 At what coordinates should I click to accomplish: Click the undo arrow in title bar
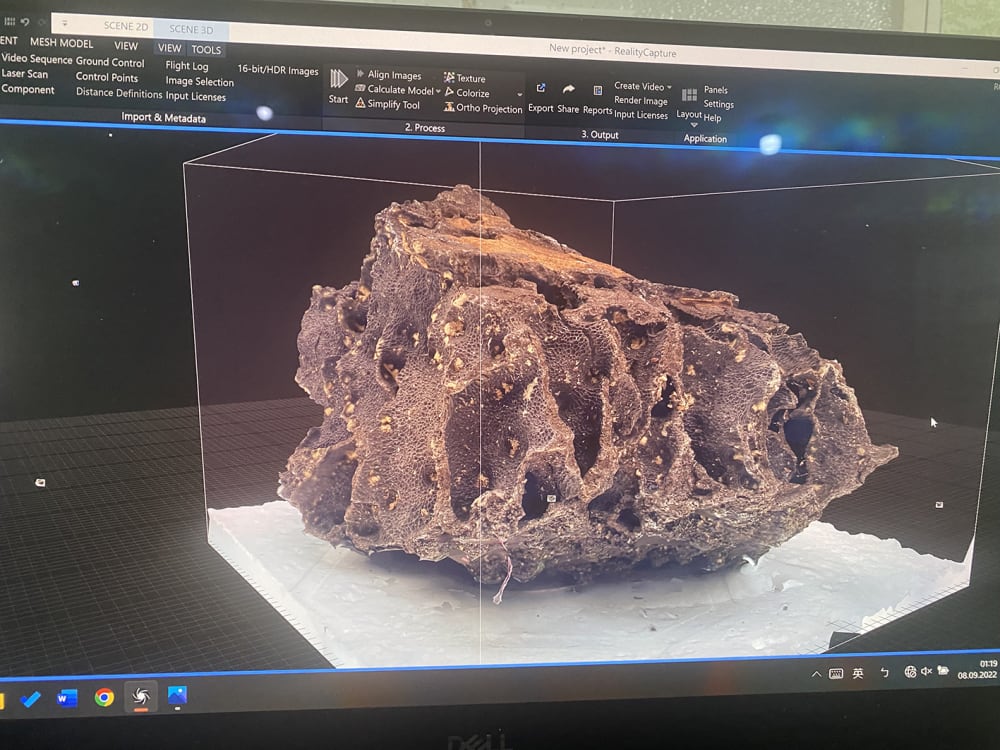click(25, 22)
